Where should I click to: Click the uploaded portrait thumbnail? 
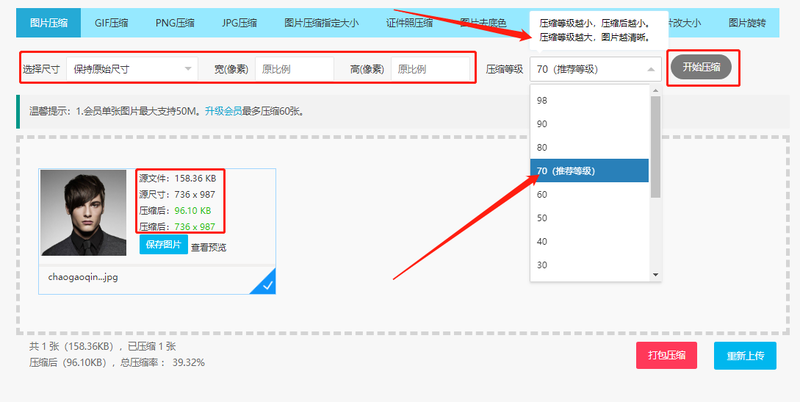pos(84,213)
